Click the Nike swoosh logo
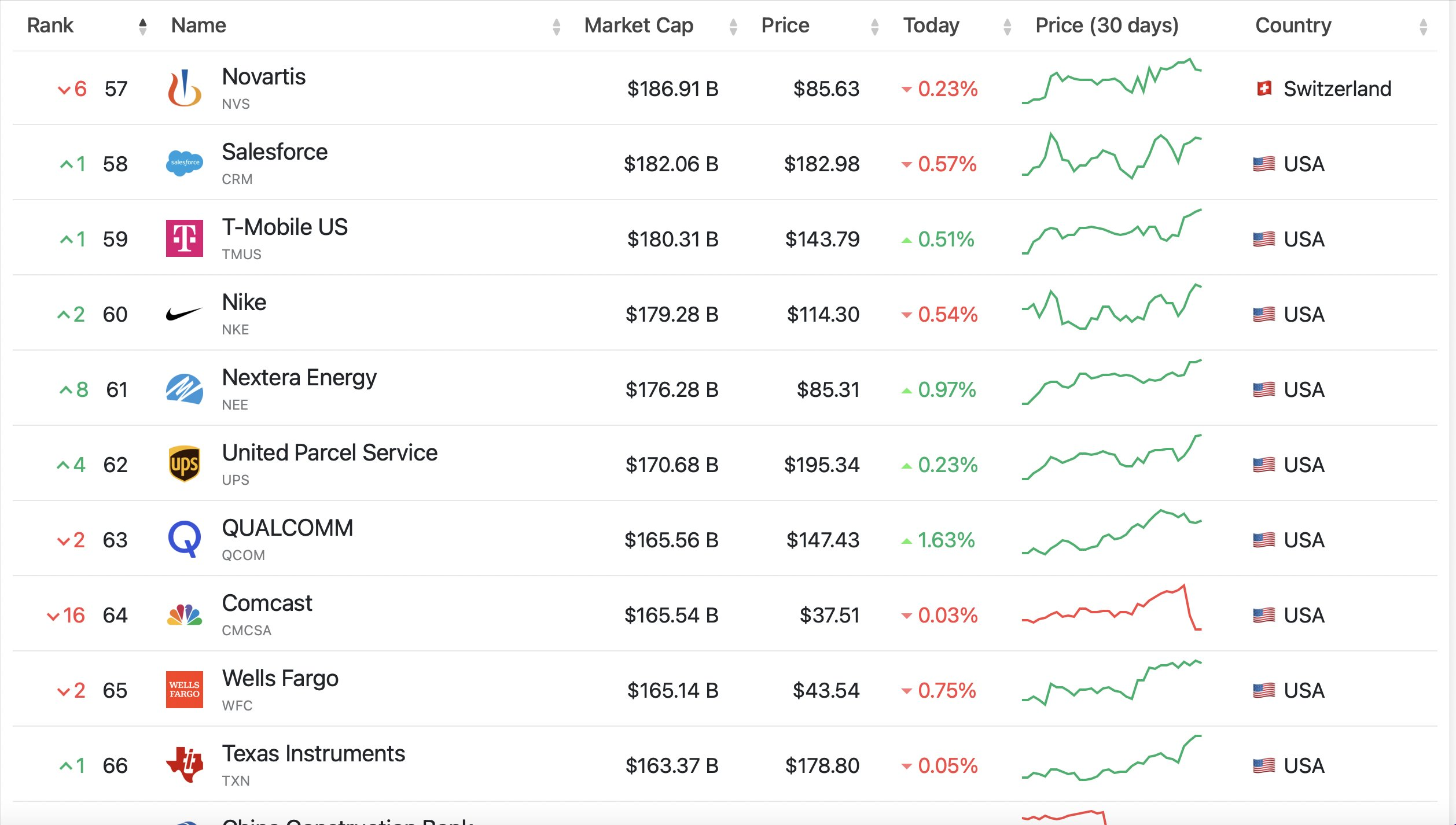 click(185, 314)
